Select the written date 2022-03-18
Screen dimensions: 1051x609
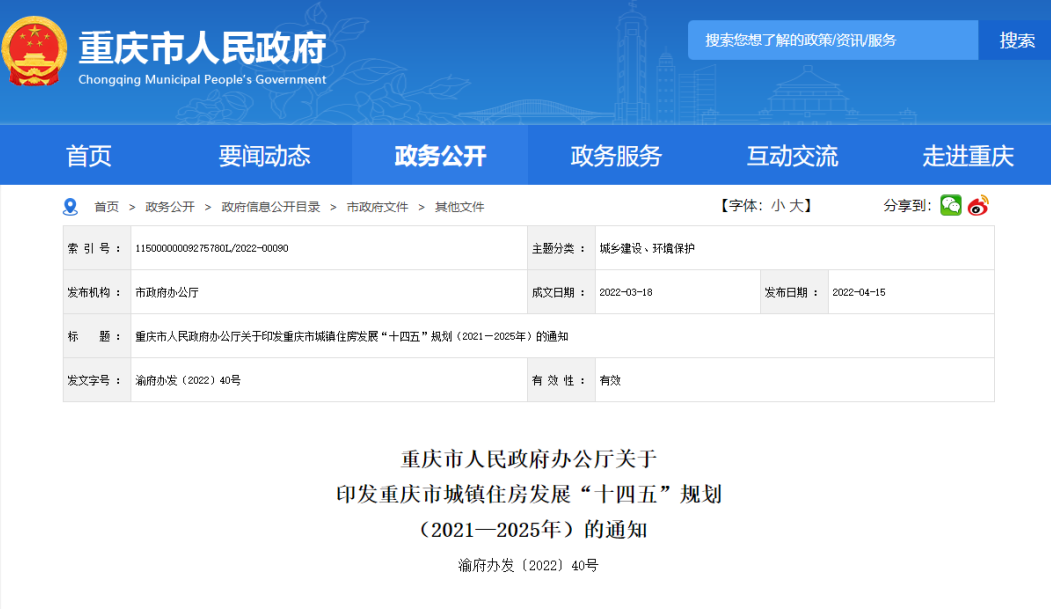[x=625, y=293]
